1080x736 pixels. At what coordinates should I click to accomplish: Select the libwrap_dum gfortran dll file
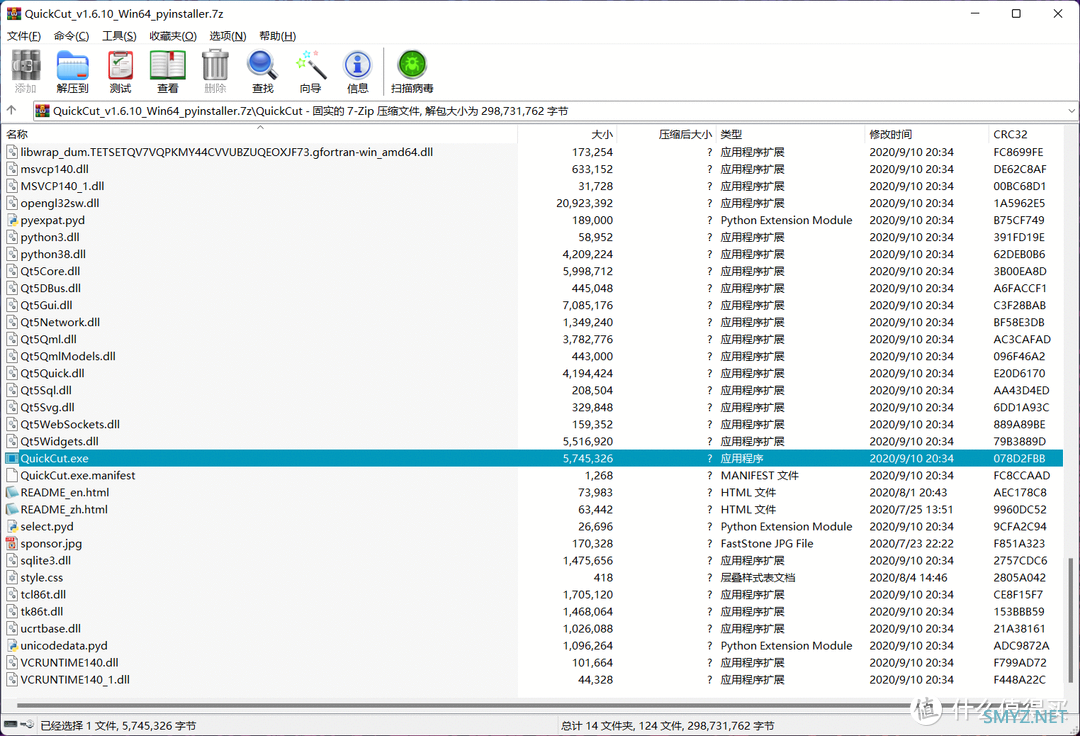(x=227, y=152)
